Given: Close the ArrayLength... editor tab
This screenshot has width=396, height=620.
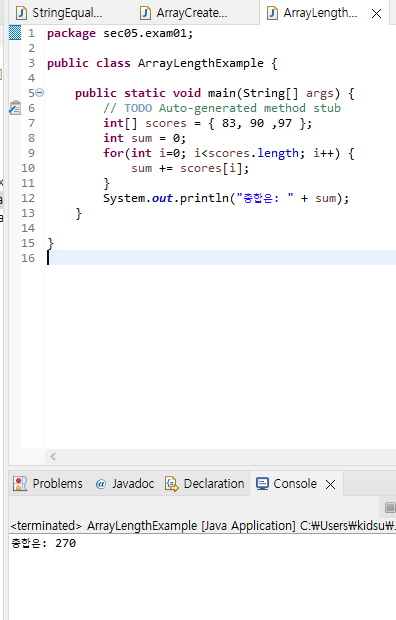Looking at the screenshot, I should [377, 13].
